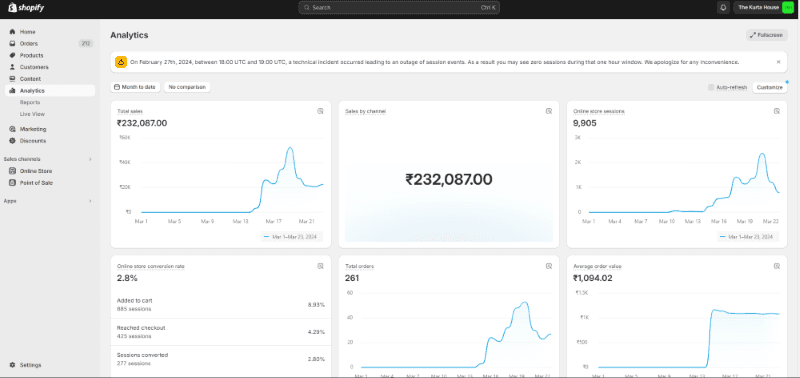
Task: Click the 9,905 sessions value
Action: [x=585, y=123]
